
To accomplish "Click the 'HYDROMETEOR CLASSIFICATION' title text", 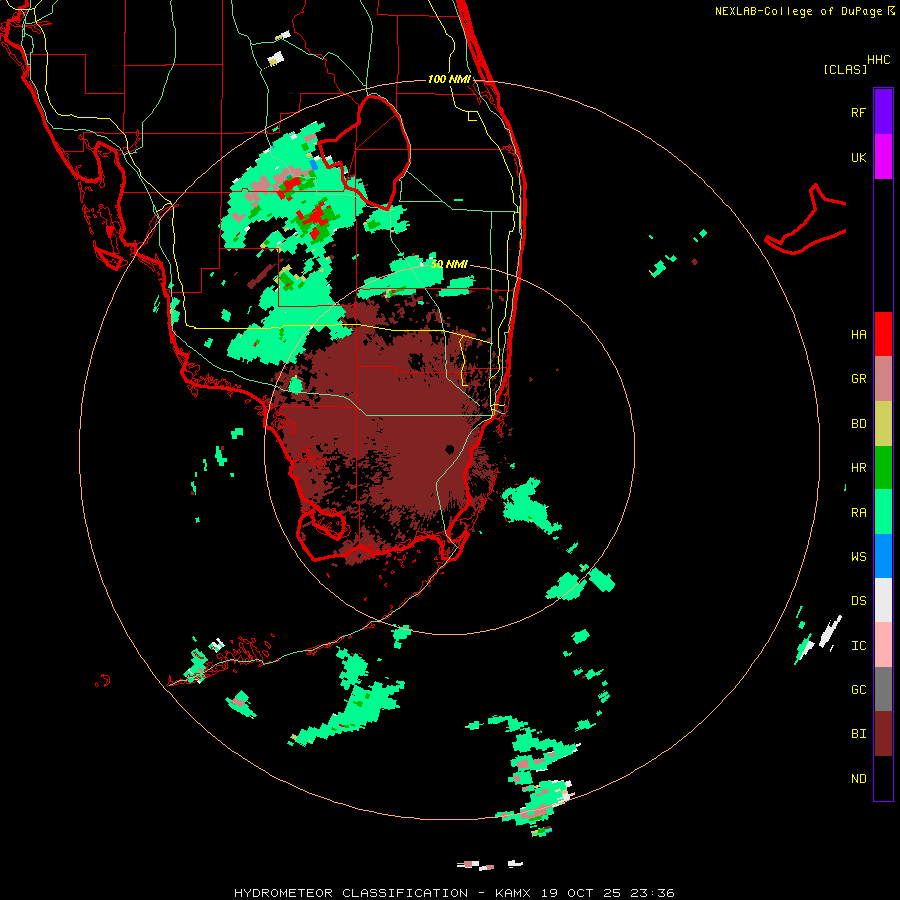I will [x=351, y=893].
